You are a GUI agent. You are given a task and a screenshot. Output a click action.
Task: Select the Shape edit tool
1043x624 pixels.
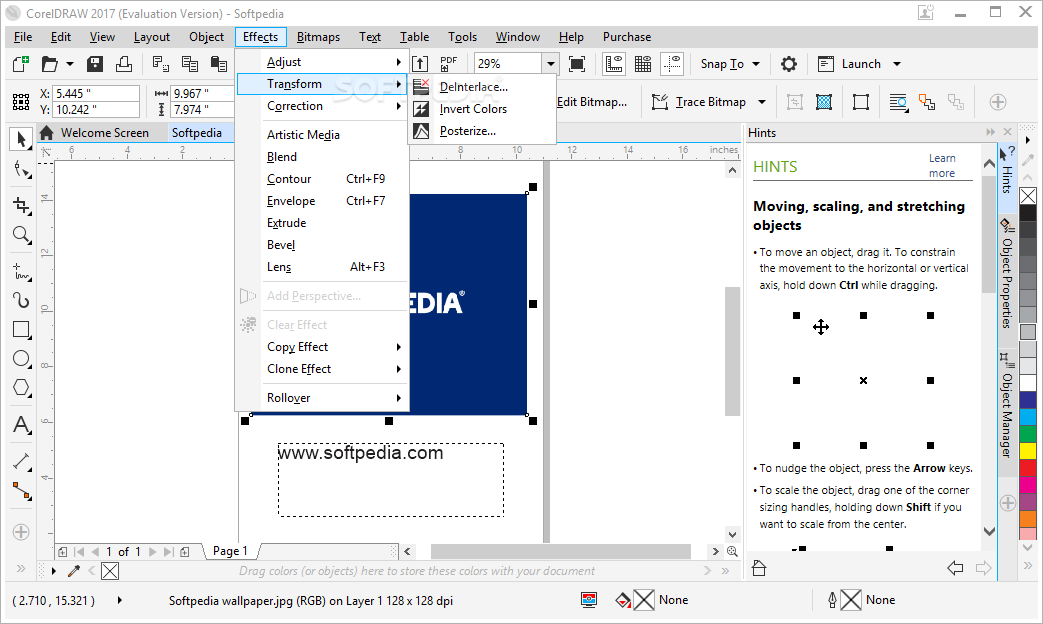[x=21, y=170]
